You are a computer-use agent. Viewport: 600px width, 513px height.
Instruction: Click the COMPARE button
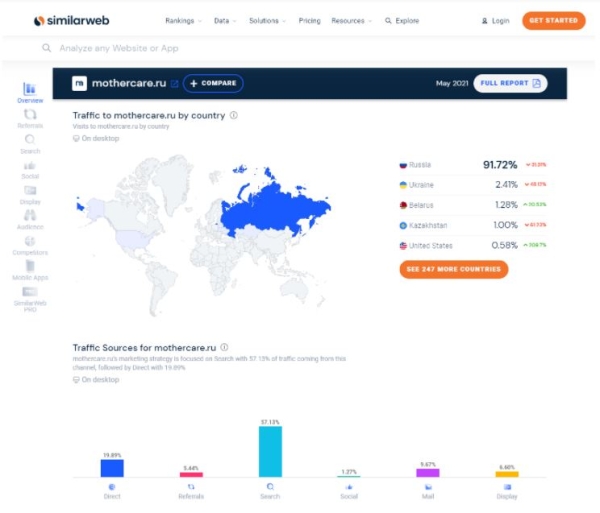[x=213, y=83]
